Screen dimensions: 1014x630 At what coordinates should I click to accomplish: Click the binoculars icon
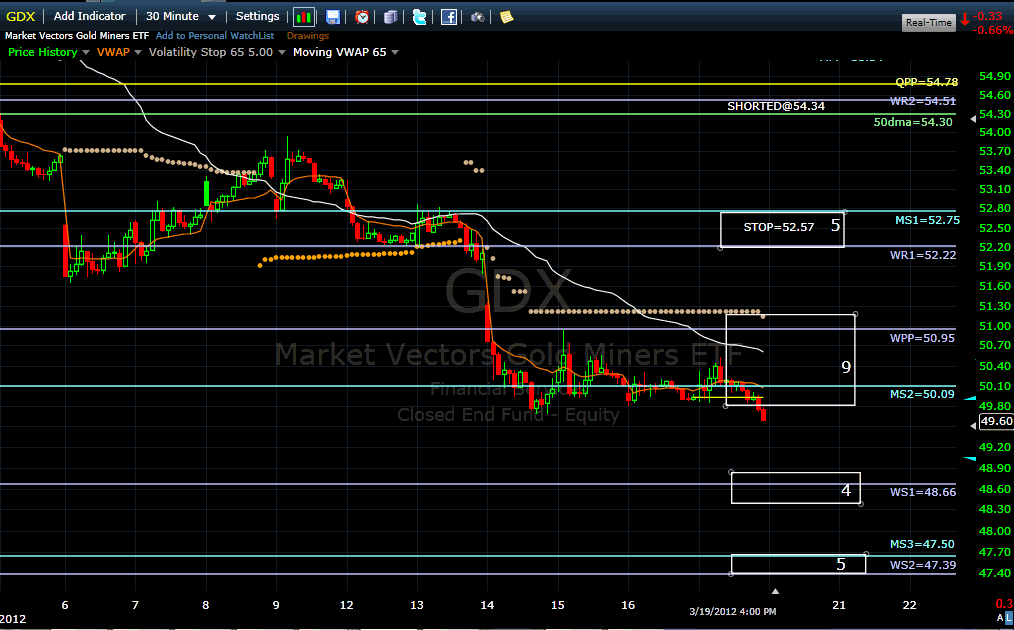pos(478,17)
